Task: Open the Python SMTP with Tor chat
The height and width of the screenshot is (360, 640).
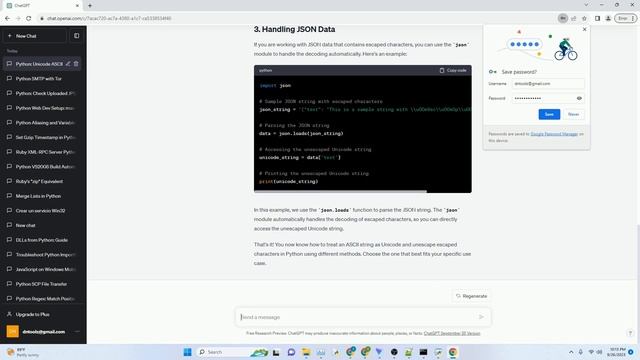Action: pos(42,78)
